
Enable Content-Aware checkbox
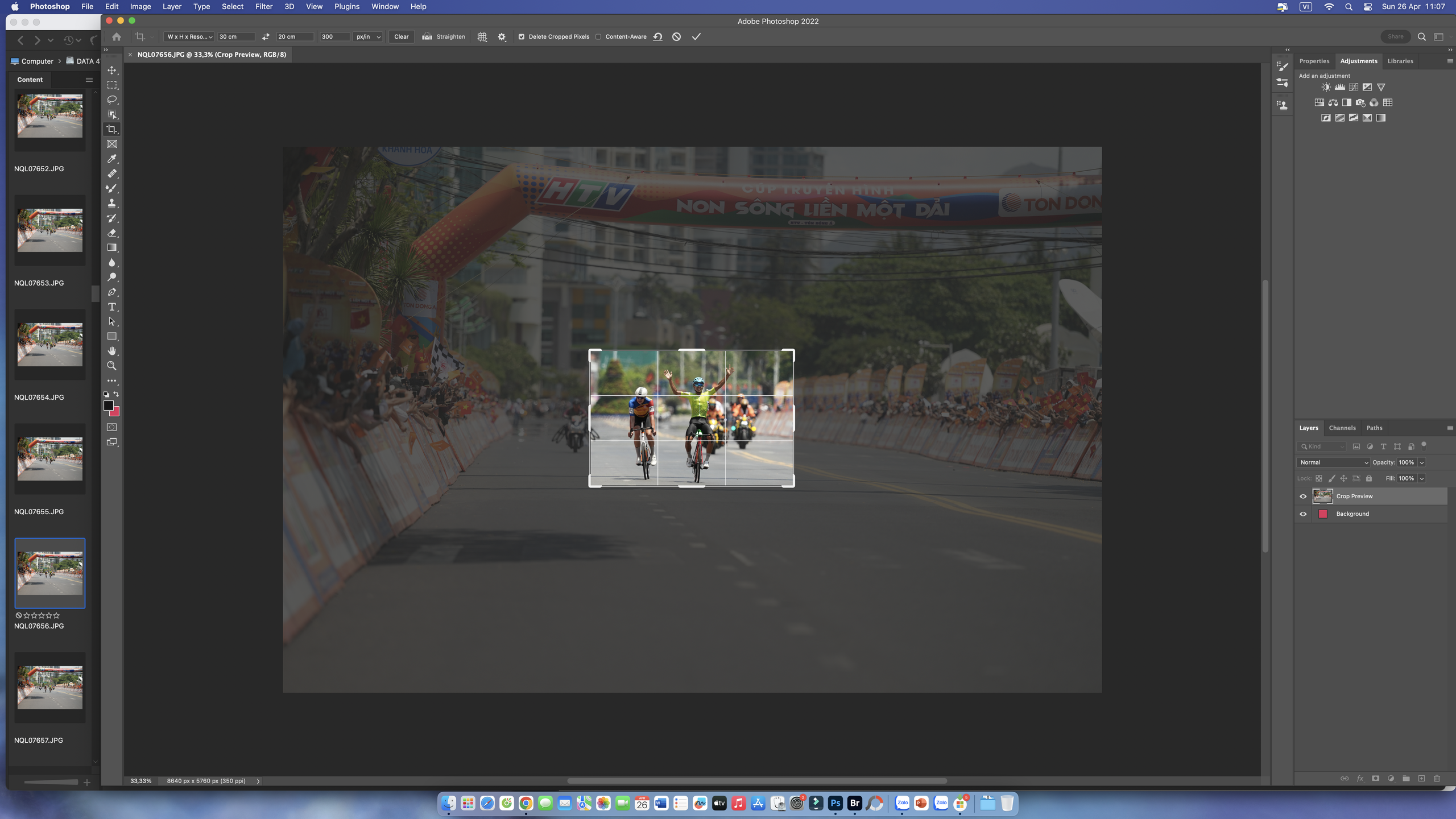click(598, 36)
